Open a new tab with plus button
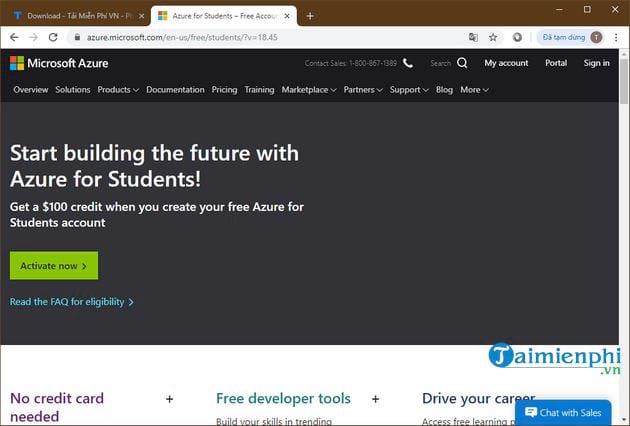Image resolution: width=630 pixels, height=426 pixels. pyautogui.click(x=310, y=16)
